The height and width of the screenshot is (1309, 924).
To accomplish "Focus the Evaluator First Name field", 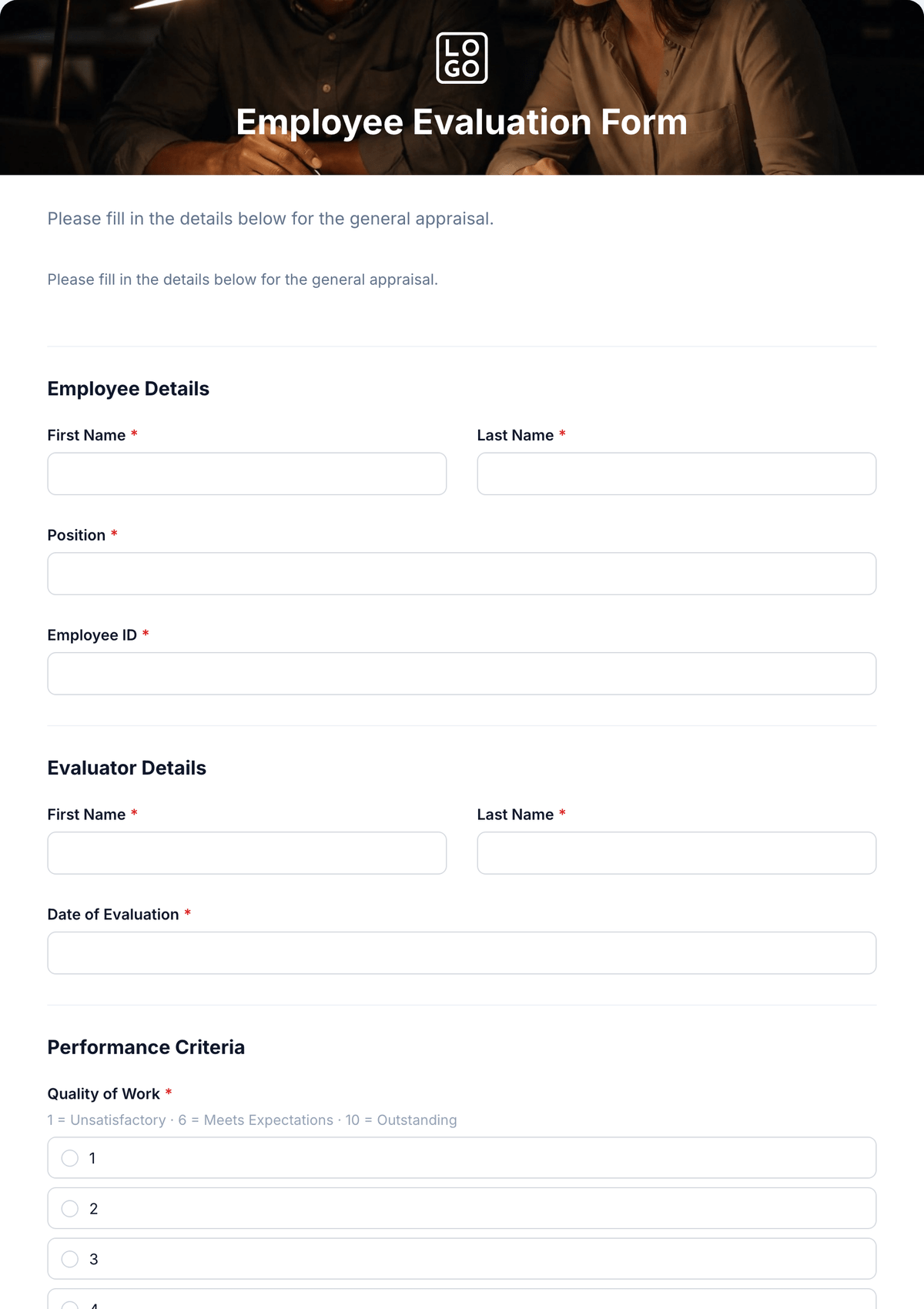I will pos(247,853).
